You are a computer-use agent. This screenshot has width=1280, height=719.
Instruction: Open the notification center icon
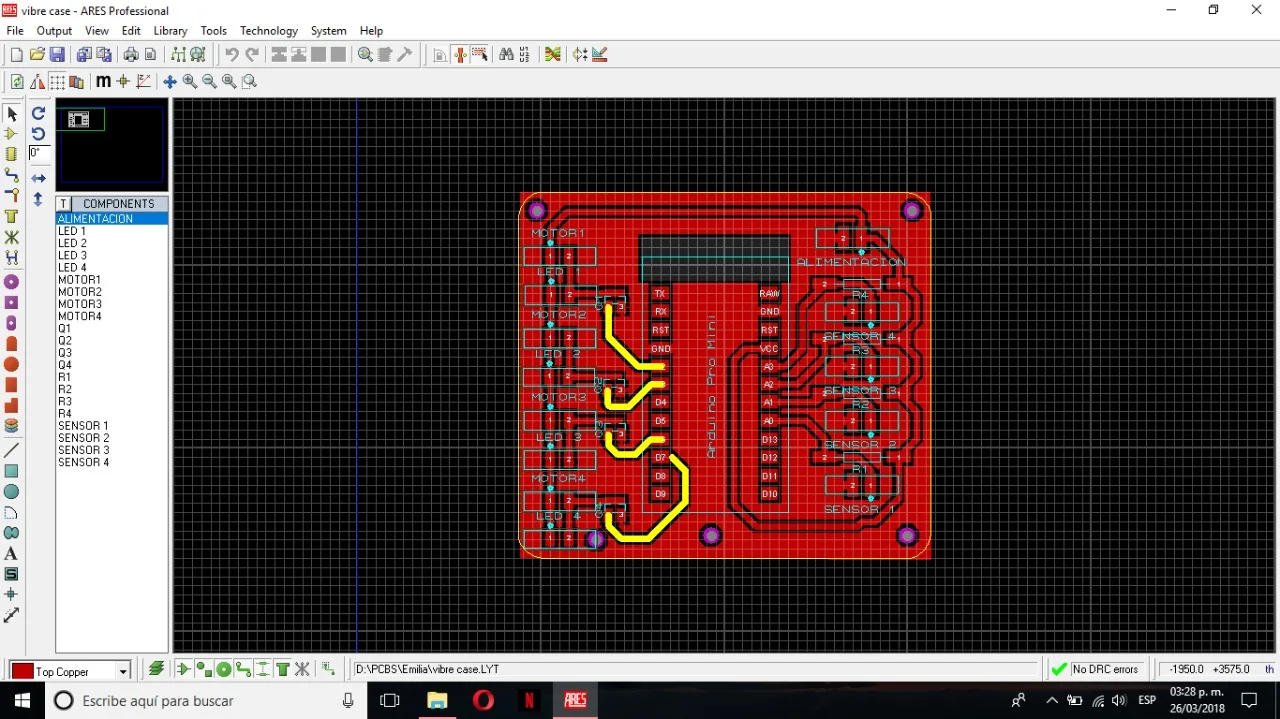point(1249,700)
